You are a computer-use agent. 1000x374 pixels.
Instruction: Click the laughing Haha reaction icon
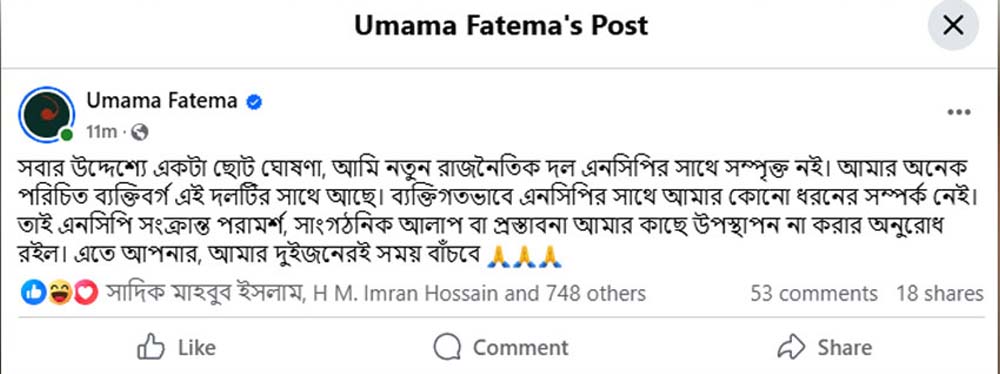tap(59, 293)
